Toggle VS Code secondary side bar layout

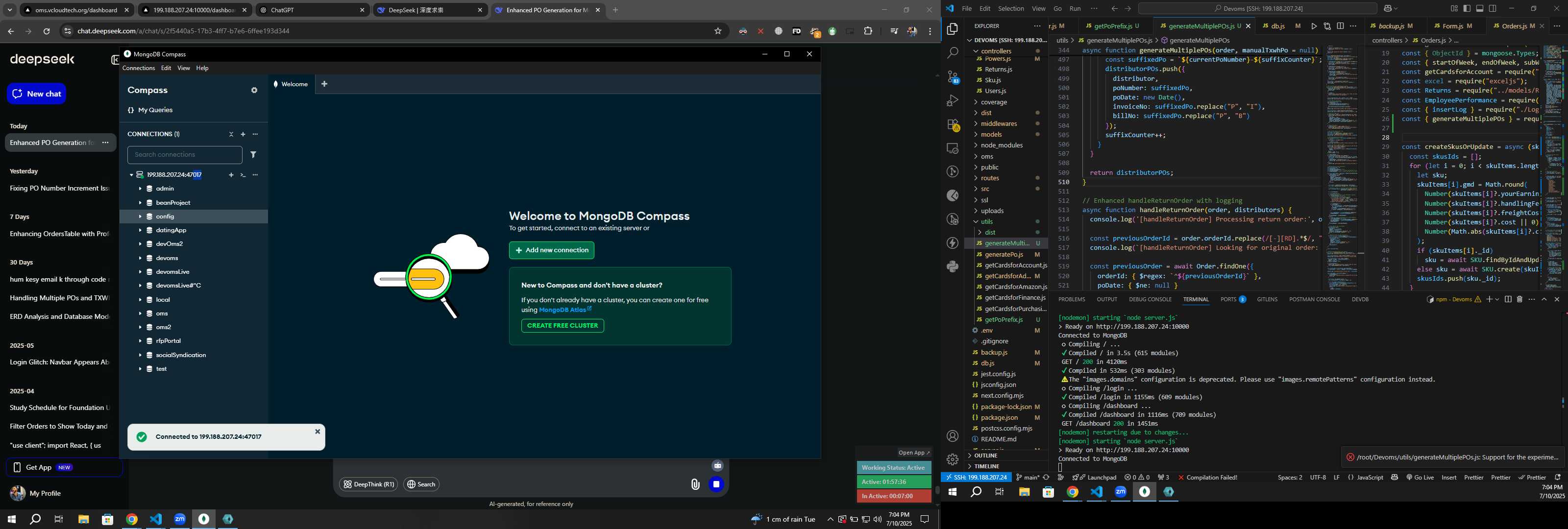pyautogui.click(x=1493, y=8)
